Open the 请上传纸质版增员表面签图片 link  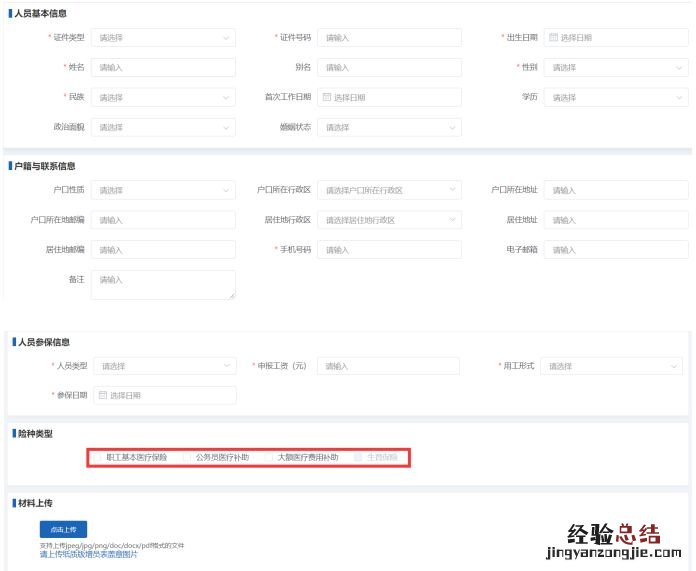pos(89,554)
